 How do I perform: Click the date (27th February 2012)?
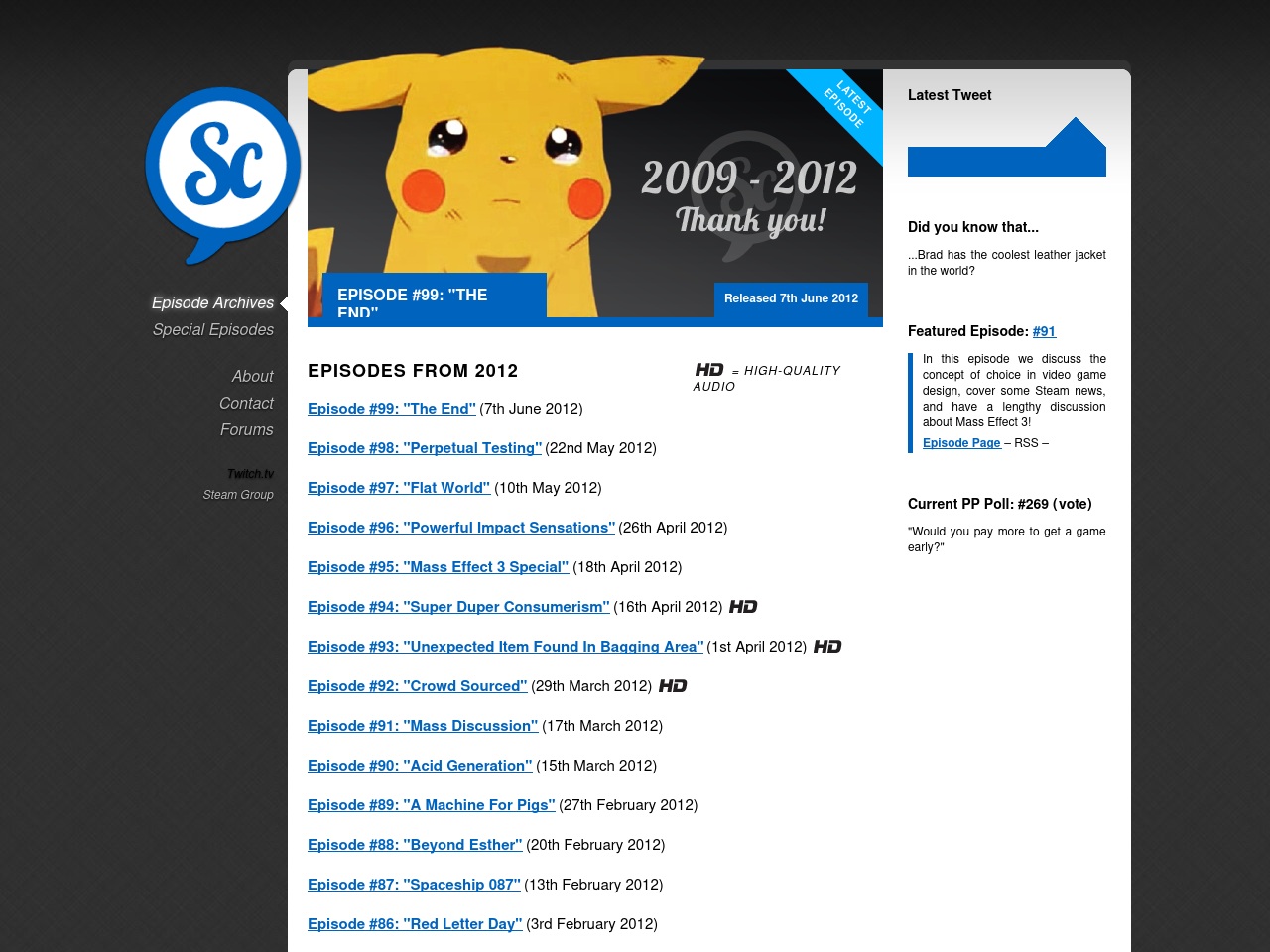[629, 805]
